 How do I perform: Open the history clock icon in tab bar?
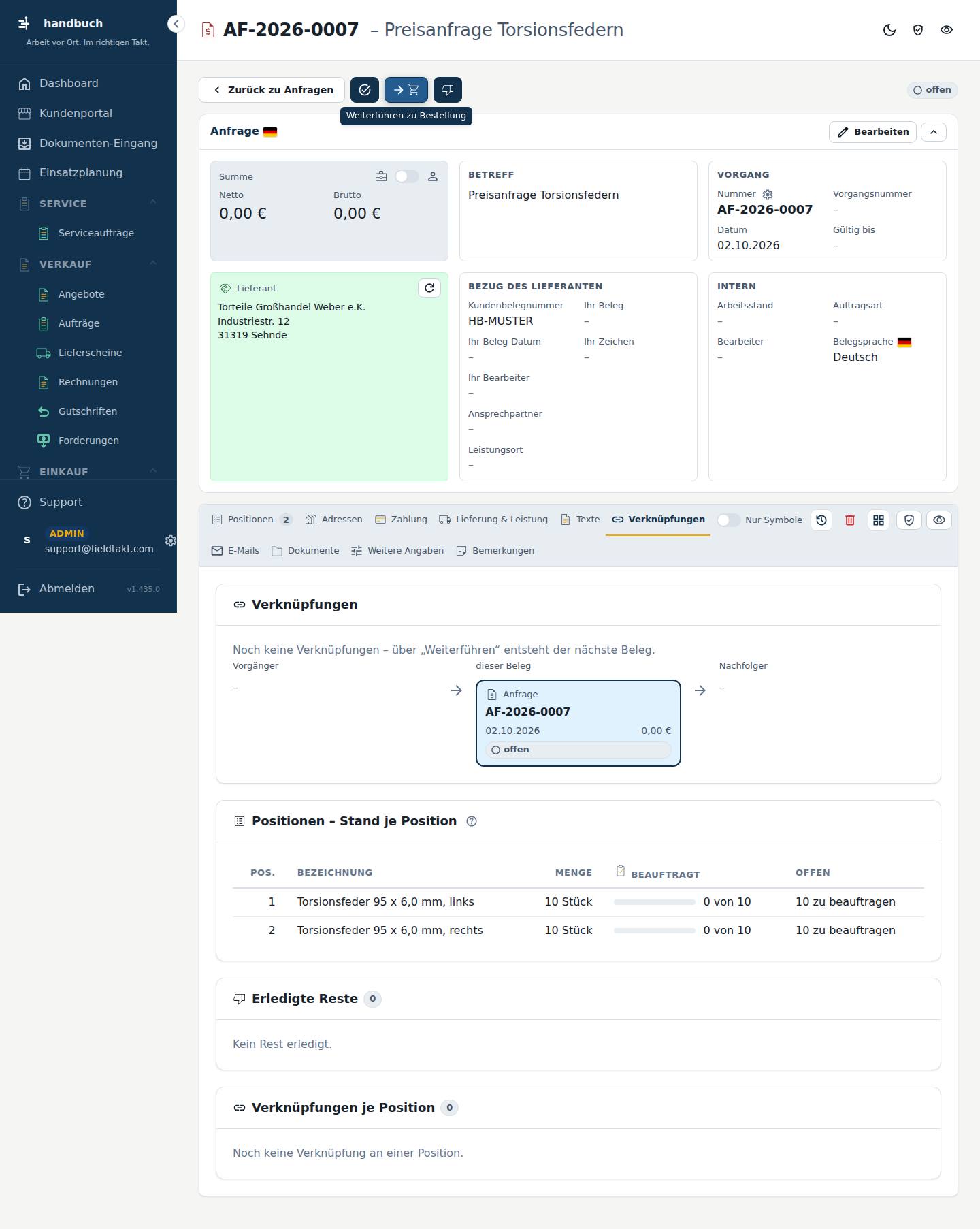point(821,520)
